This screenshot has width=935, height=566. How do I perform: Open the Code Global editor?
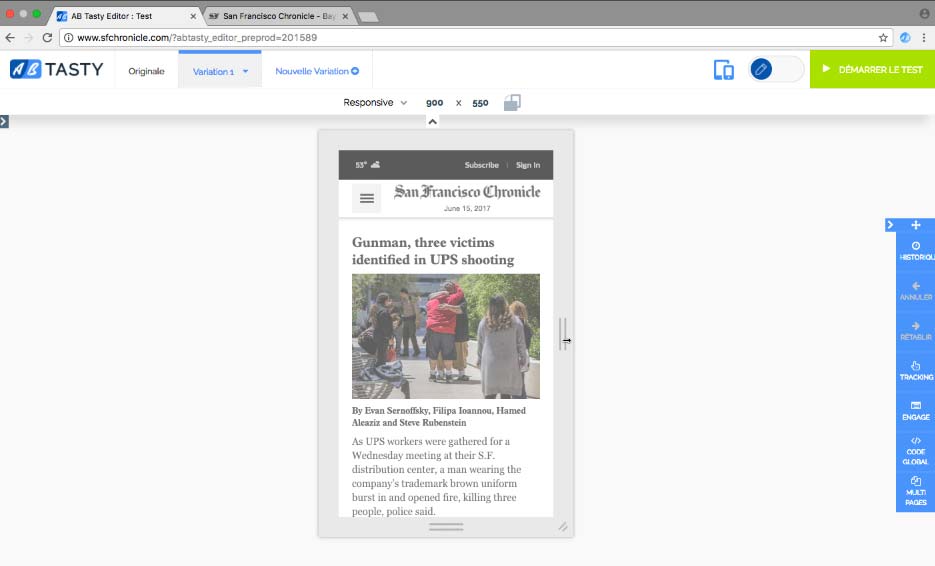(x=916, y=451)
